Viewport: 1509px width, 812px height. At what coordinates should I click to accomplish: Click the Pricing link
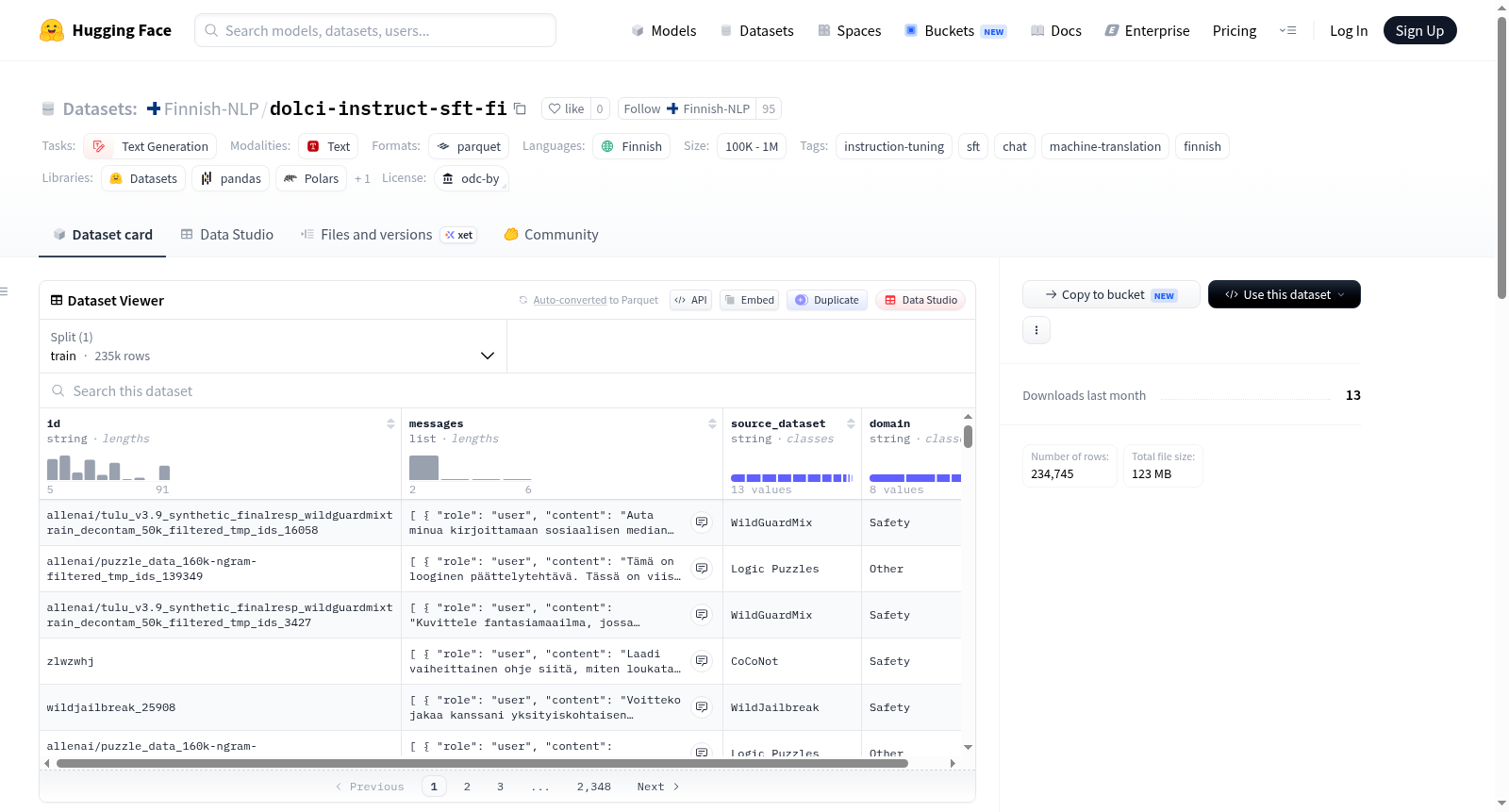[x=1235, y=30]
